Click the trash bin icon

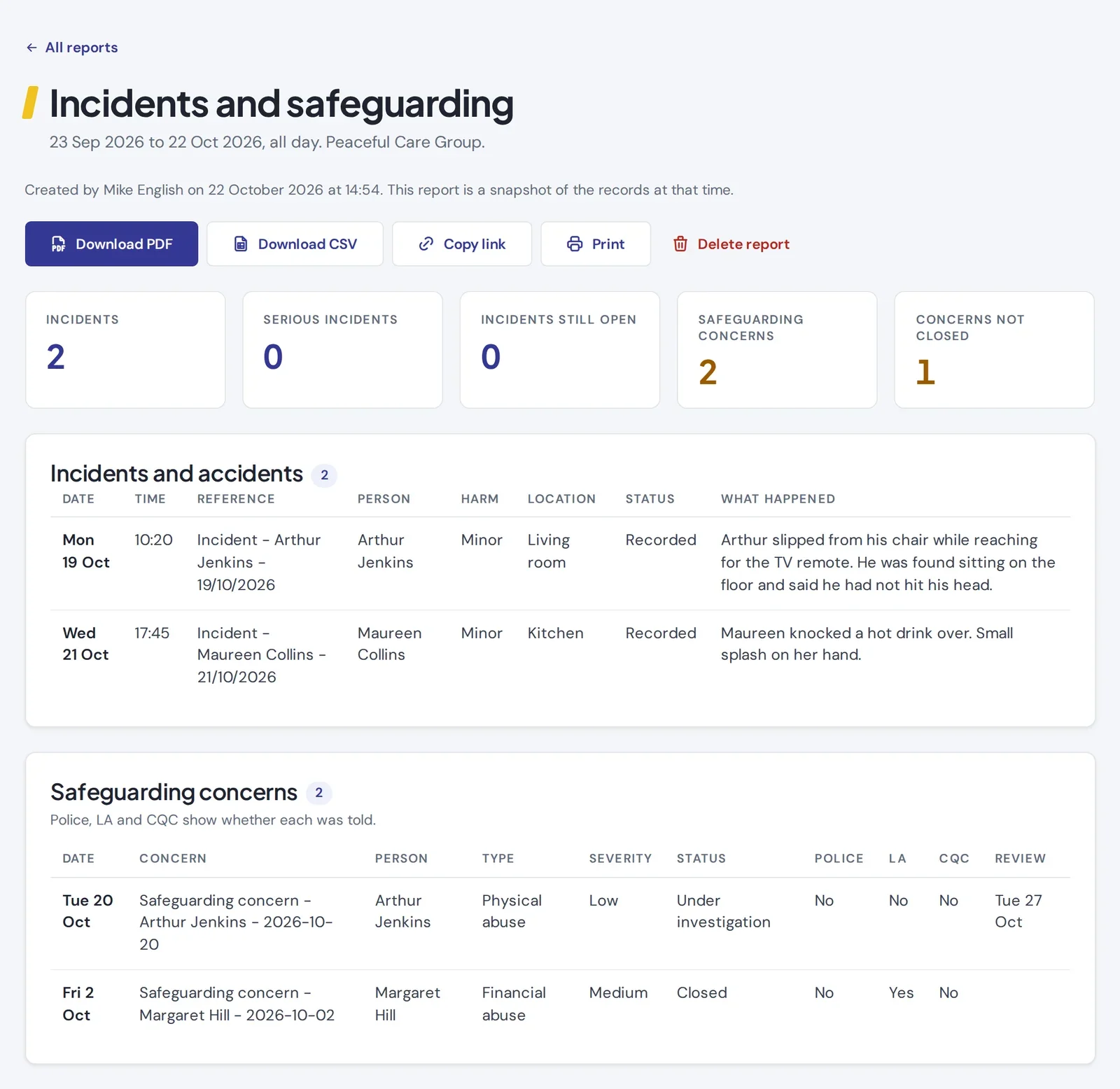click(680, 244)
